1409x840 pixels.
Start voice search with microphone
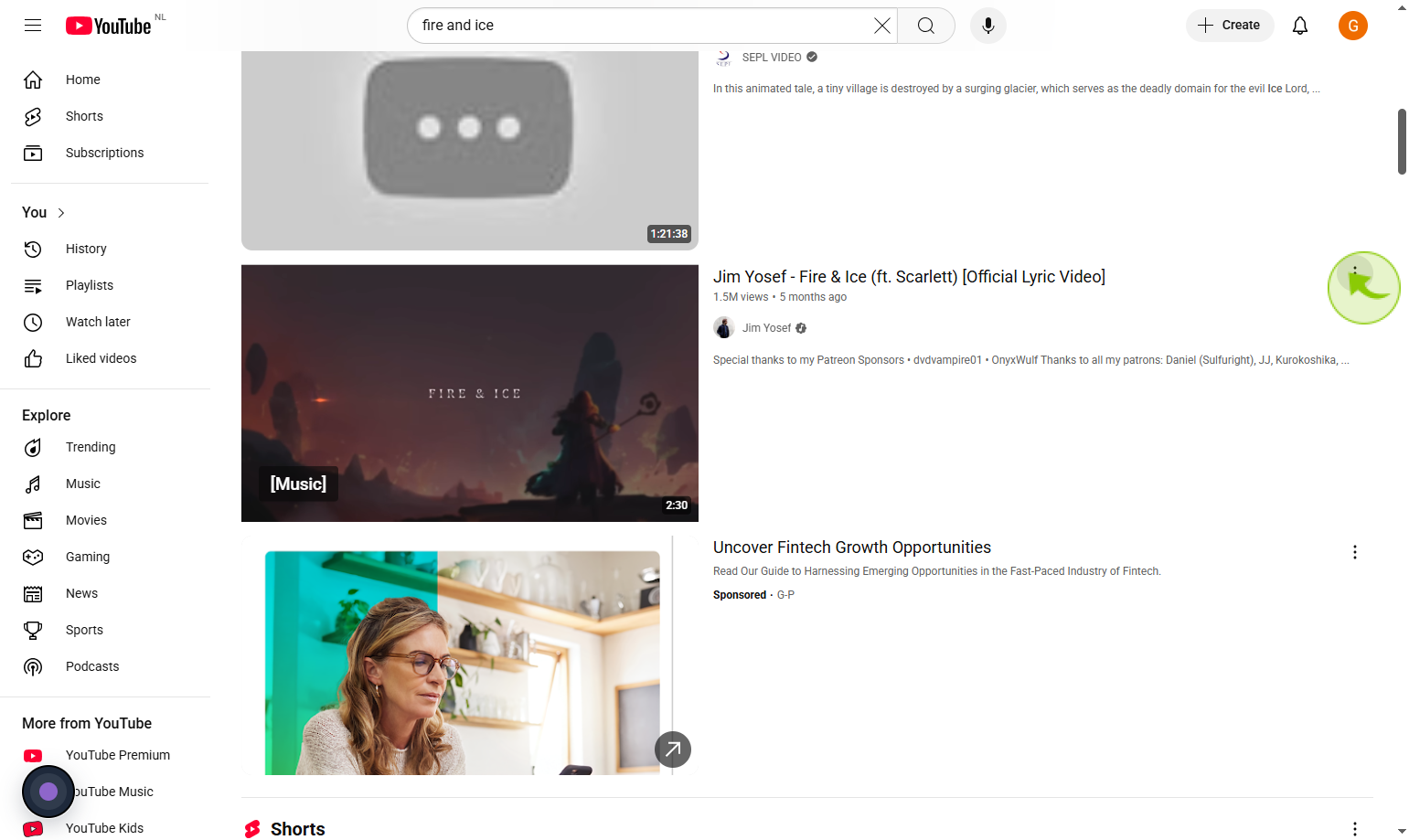(988, 26)
